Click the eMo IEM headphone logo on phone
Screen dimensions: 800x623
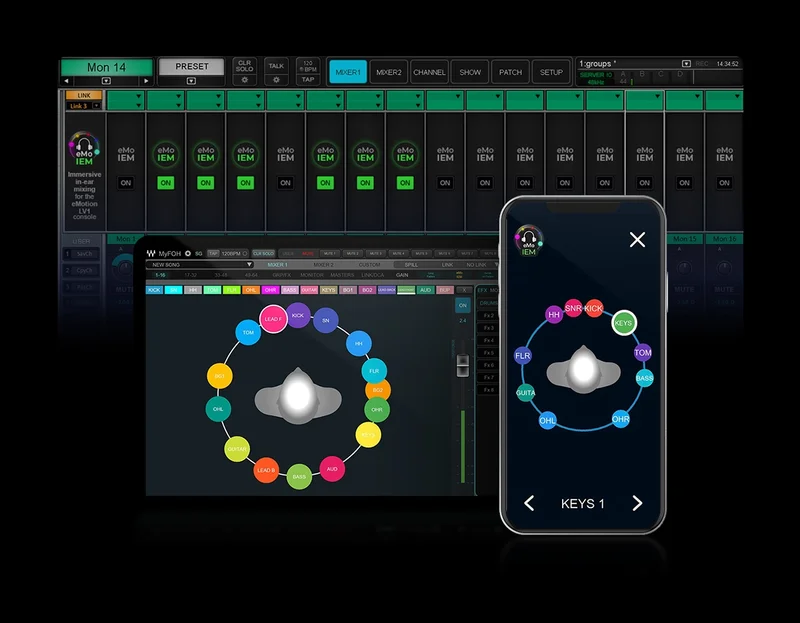click(x=529, y=240)
